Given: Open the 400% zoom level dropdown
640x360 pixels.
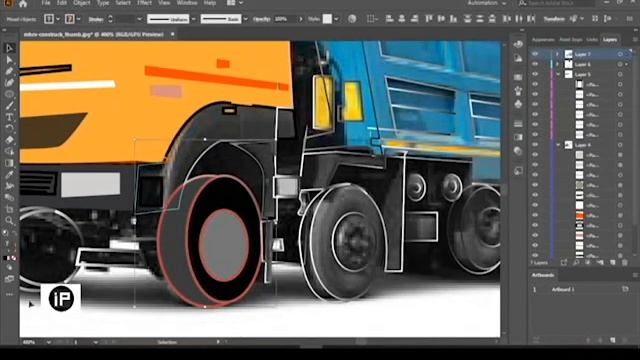Looking at the screenshot, I should (49, 342).
